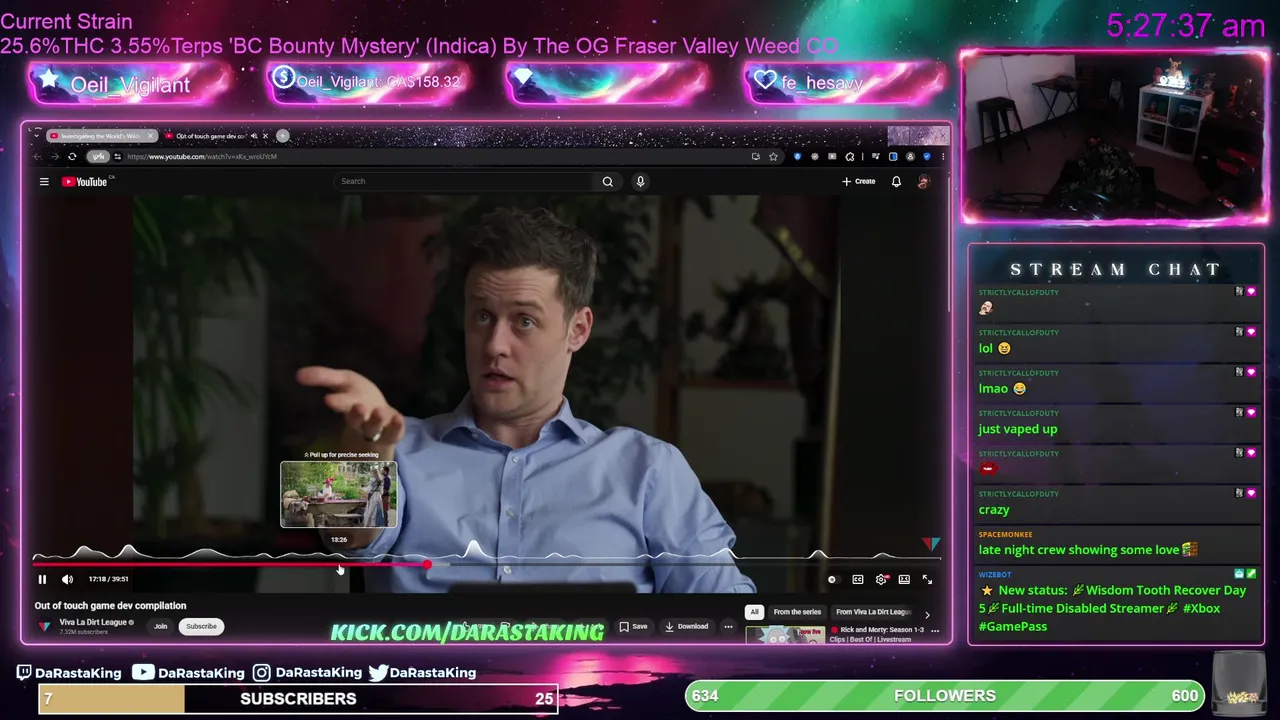Click the webcam overlay feed
Image resolution: width=1280 pixels, height=720 pixels.
tap(1114, 135)
